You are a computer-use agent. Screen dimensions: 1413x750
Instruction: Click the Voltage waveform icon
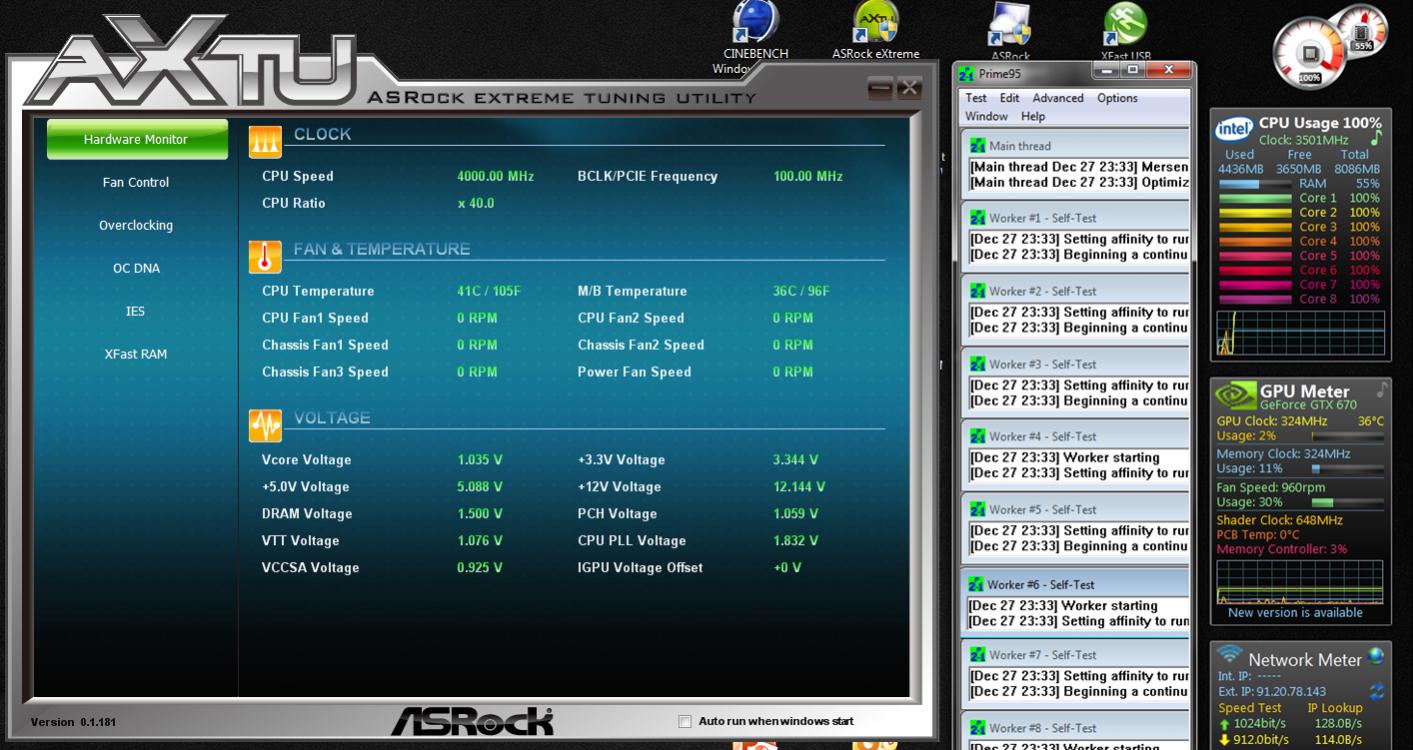(264, 425)
